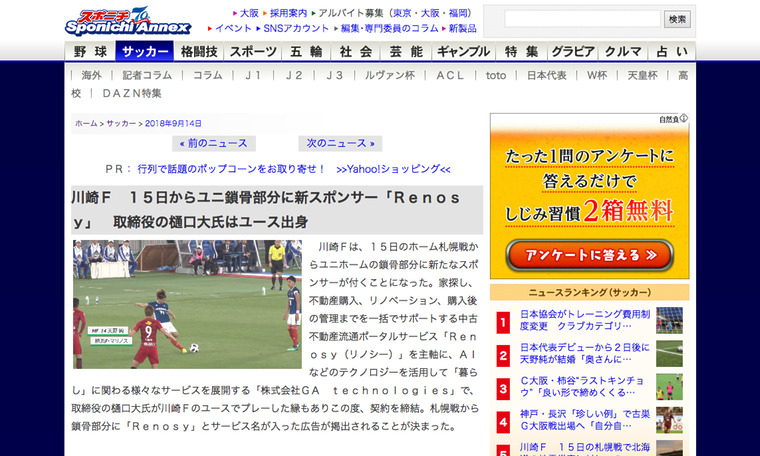Click the rank 1 number badge
Screen dimensions: 760x456
tap(503, 321)
